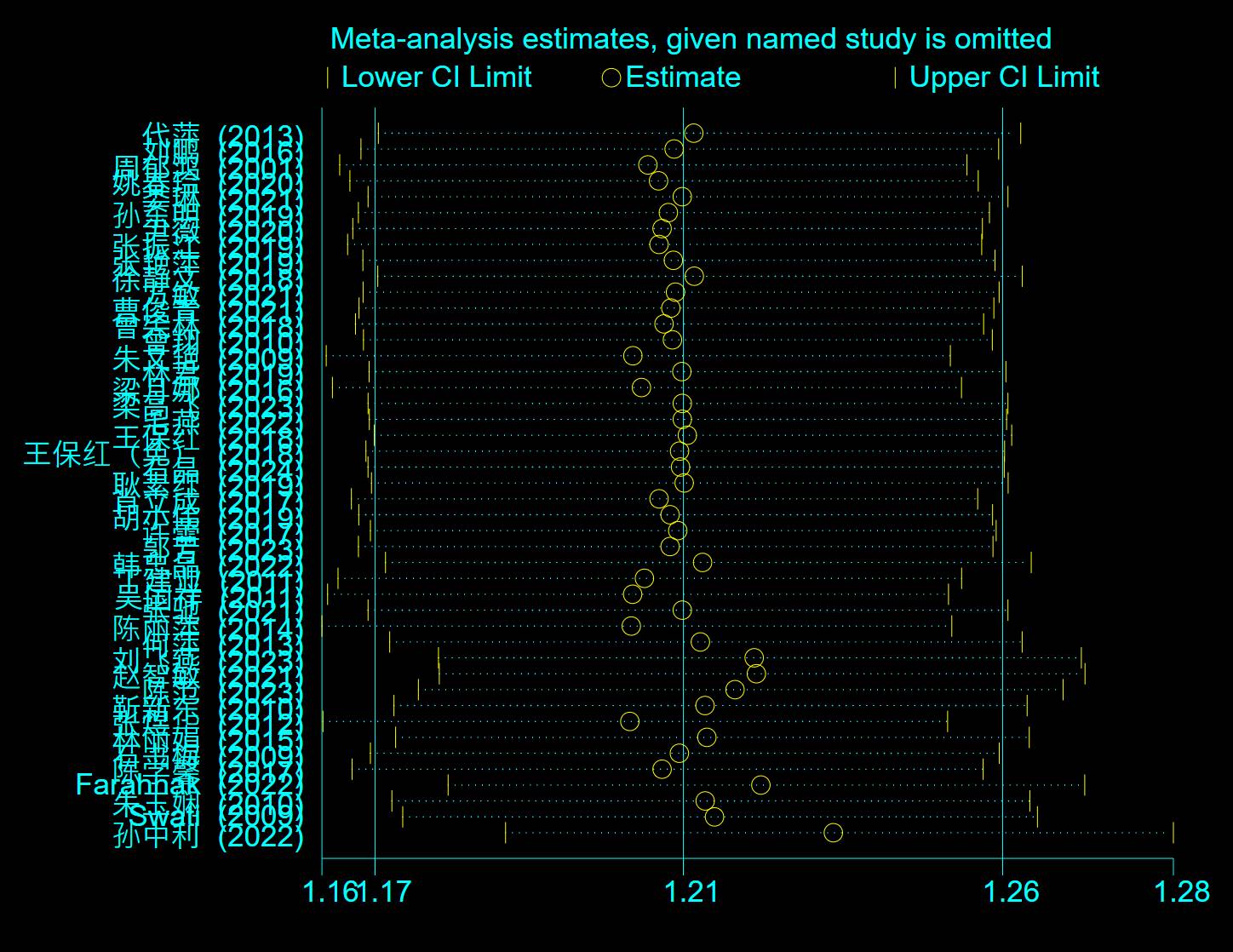Click the "Lower CI Limit" legend text
The width and height of the screenshot is (1233, 952).
tap(436, 77)
